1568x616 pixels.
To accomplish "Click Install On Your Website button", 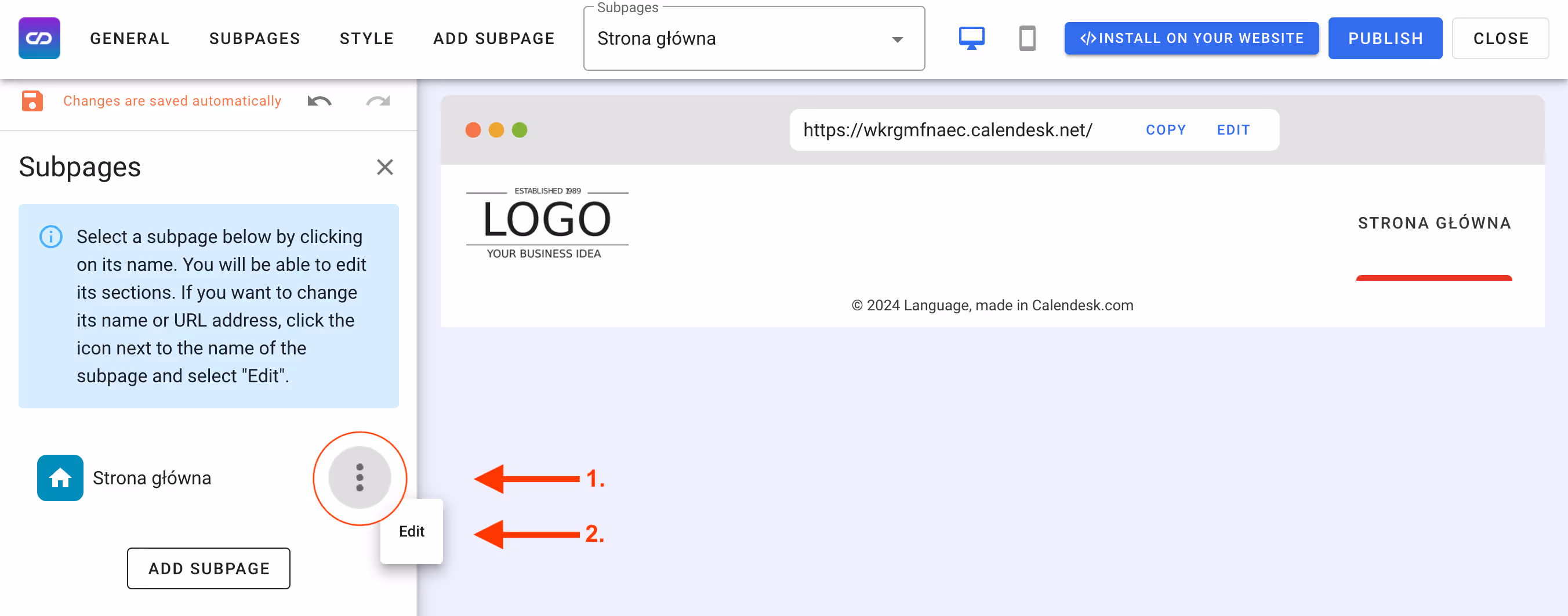I will click(x=1191, y=38).
